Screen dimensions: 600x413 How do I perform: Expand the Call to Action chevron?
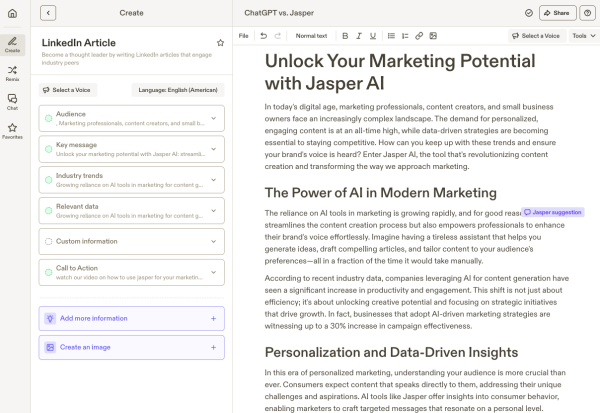point(214,272)
